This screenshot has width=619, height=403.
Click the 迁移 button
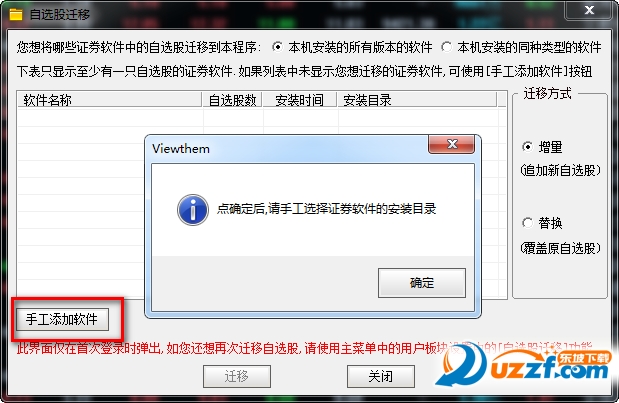click(x=237, y=376)
